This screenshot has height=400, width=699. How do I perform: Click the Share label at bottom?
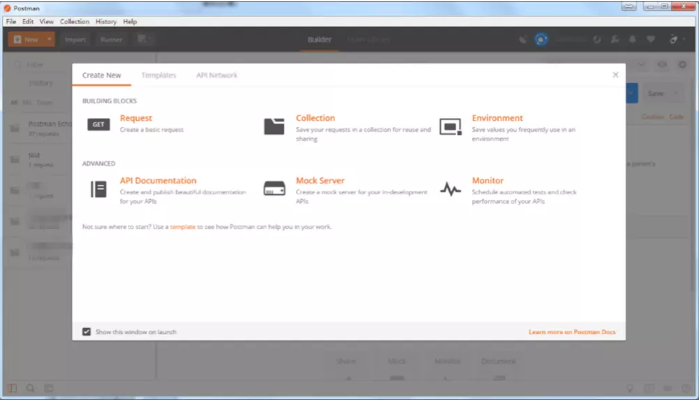346,361
